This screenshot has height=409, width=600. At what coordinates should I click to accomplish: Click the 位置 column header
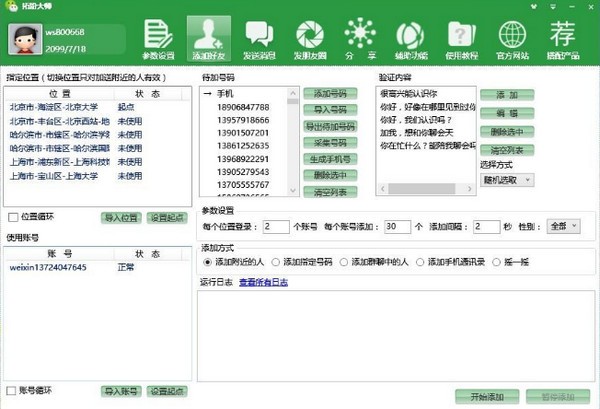pos(60,94)
